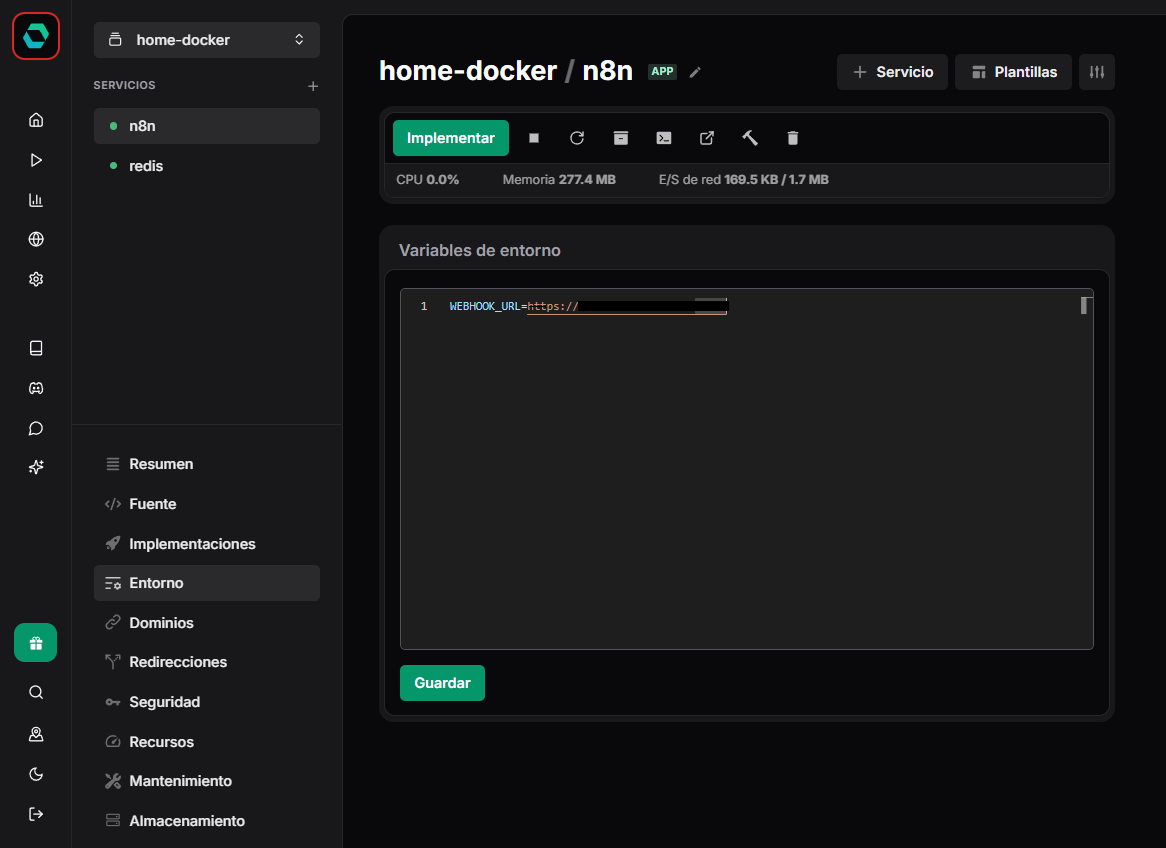Open the Dominios section

(x=207, y=623)
